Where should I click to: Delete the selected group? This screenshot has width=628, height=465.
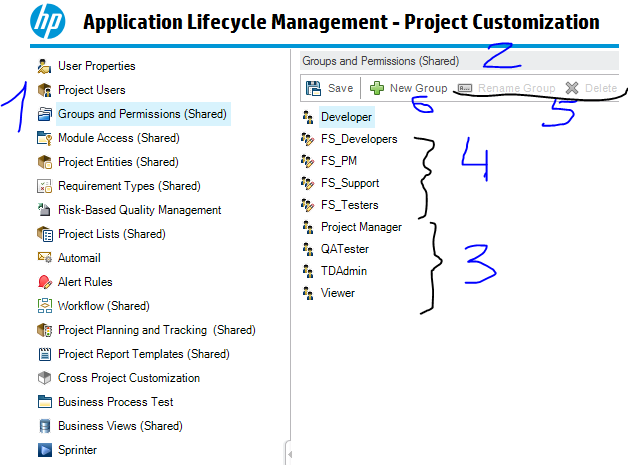(592, 88)
